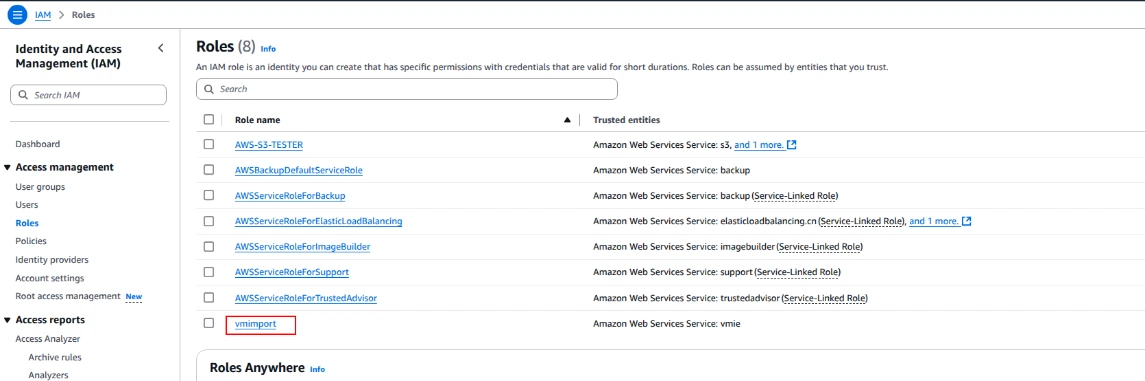The width and height of the screenshot is (1145, 381).
Task: Select the AWSServiceRoleForBackup checkbox
Action: tap(209, 196)
